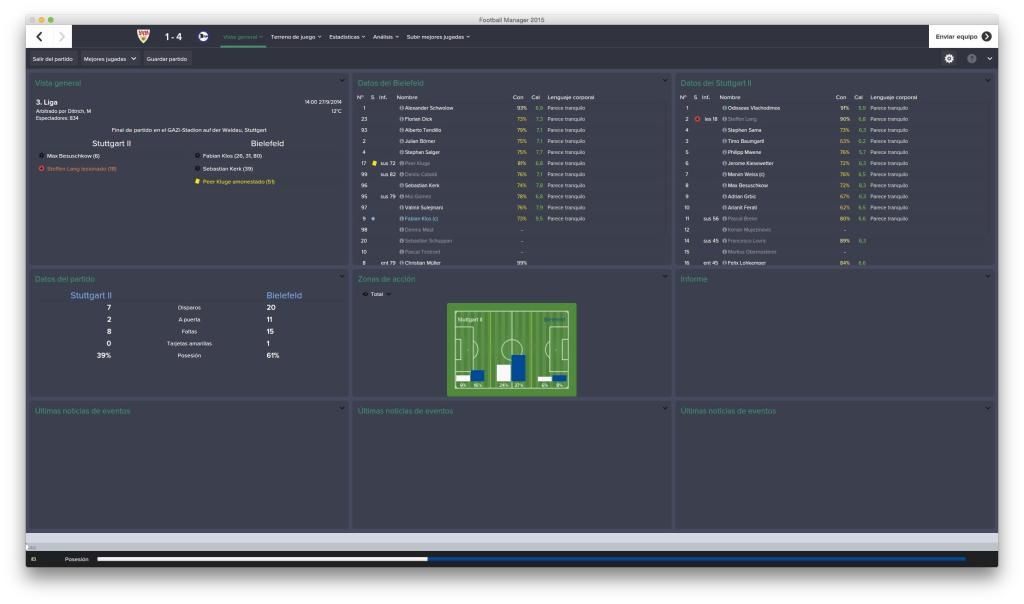Click the Enviar equipo button
Viewport: 1024px width, 604px height.
coord(963,37)
